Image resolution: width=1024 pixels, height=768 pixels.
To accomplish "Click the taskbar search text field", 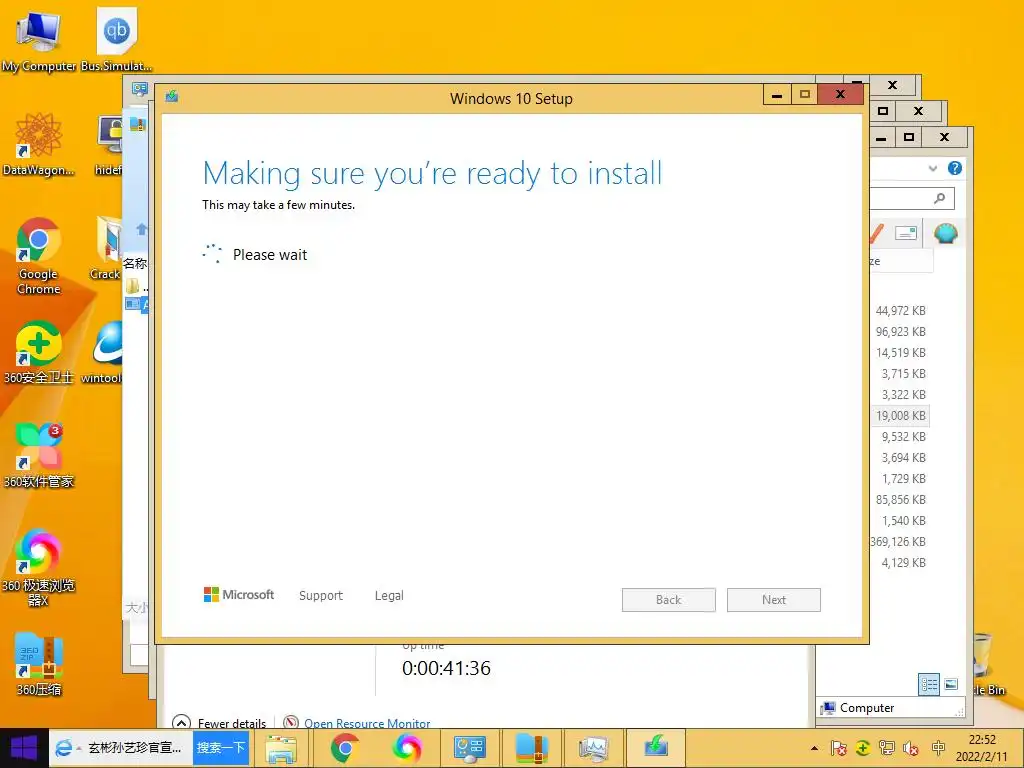I will click(x=133, y=748).
